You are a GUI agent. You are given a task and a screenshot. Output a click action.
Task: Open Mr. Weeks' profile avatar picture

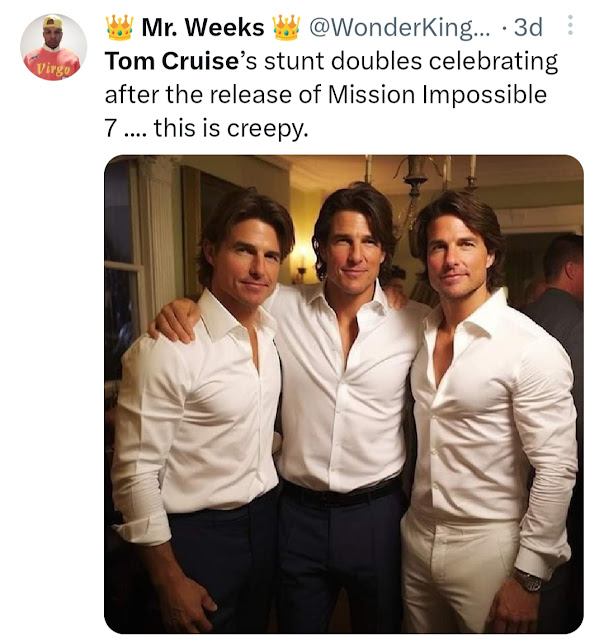coord(53,47)
